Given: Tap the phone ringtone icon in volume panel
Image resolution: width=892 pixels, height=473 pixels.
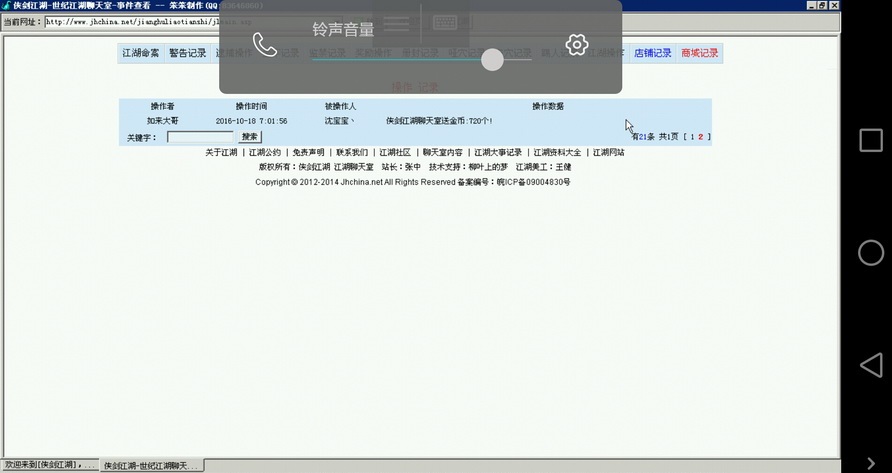Looking at the screenshot, I should (x=265, y=44).
